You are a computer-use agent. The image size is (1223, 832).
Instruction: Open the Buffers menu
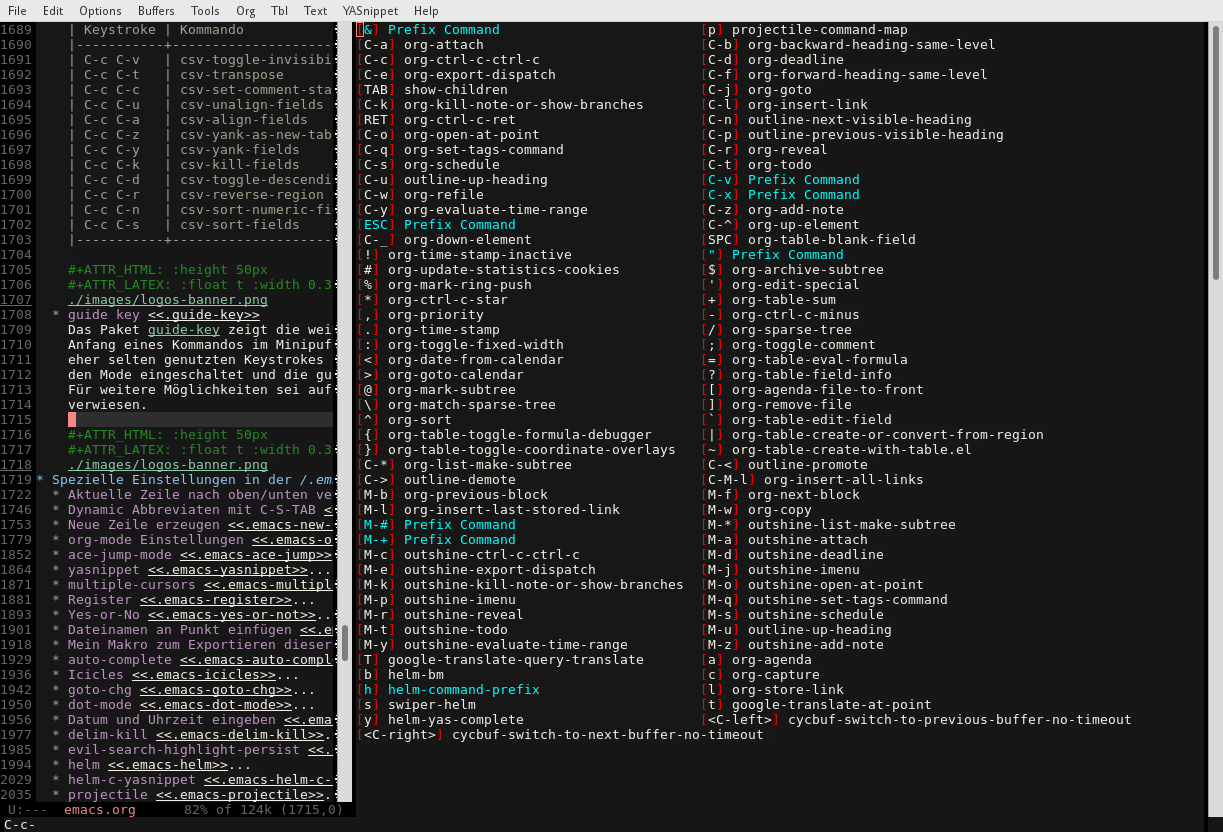[156, 10]
